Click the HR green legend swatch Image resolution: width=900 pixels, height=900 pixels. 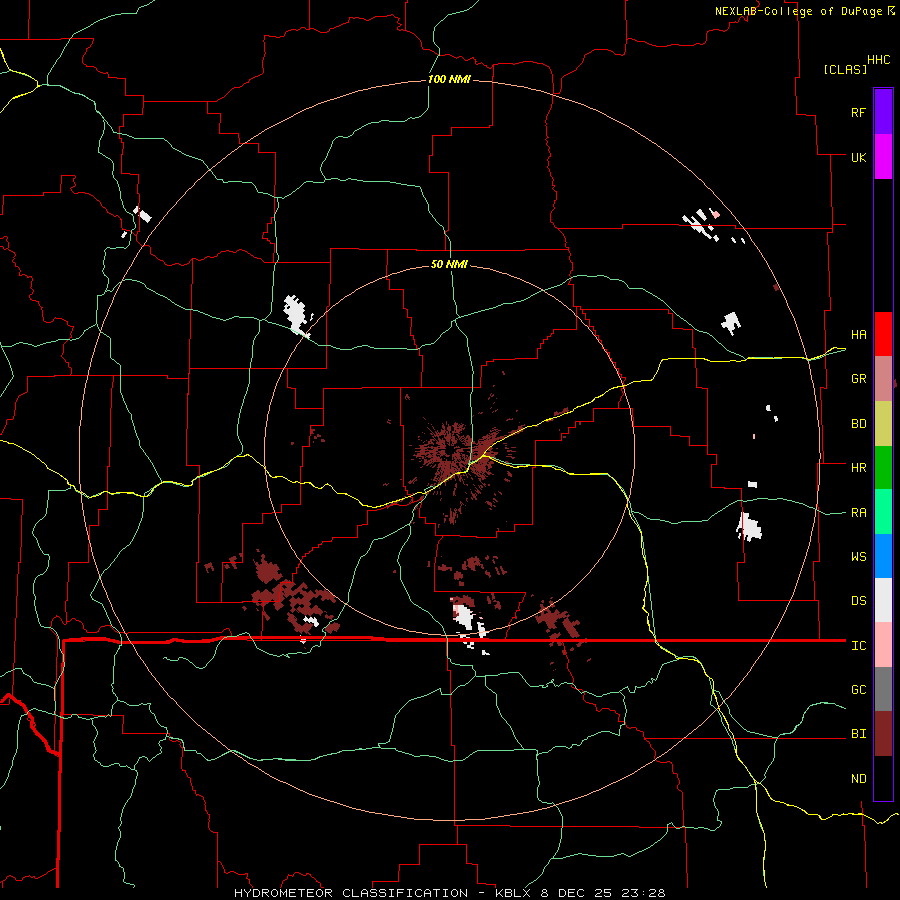[x=883, y=468]
